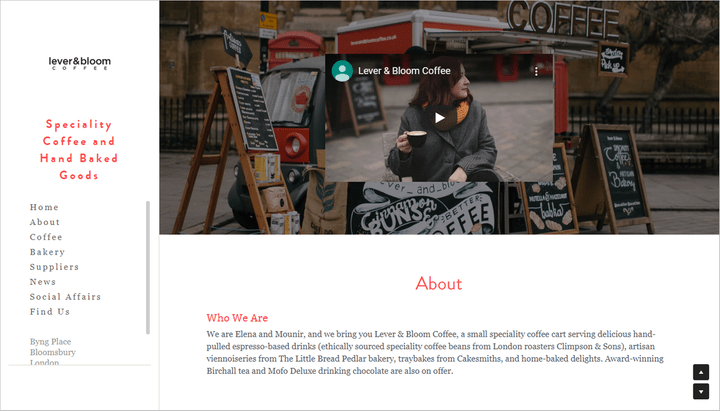Click the teal channel avatar icon
The image size is (720, 411).
(x=342, y=71)
